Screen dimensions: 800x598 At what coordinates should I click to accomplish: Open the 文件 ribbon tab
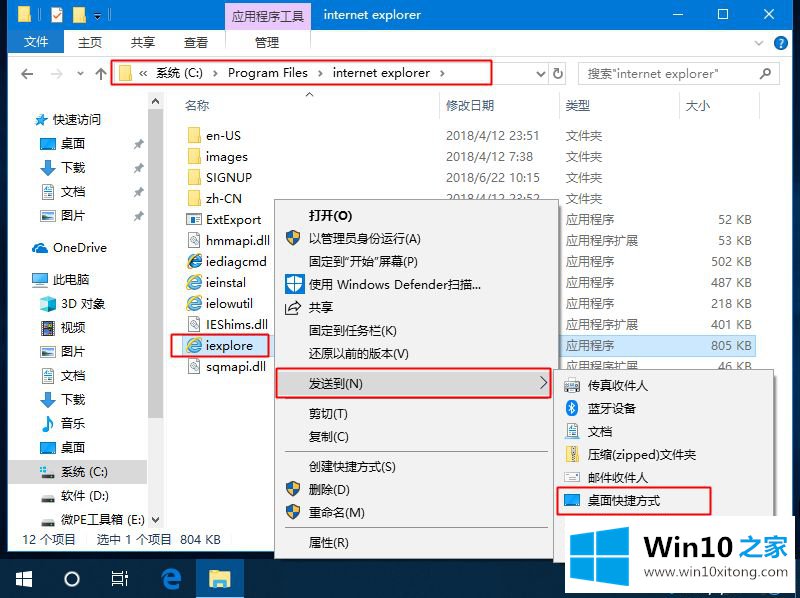(36, 42)
